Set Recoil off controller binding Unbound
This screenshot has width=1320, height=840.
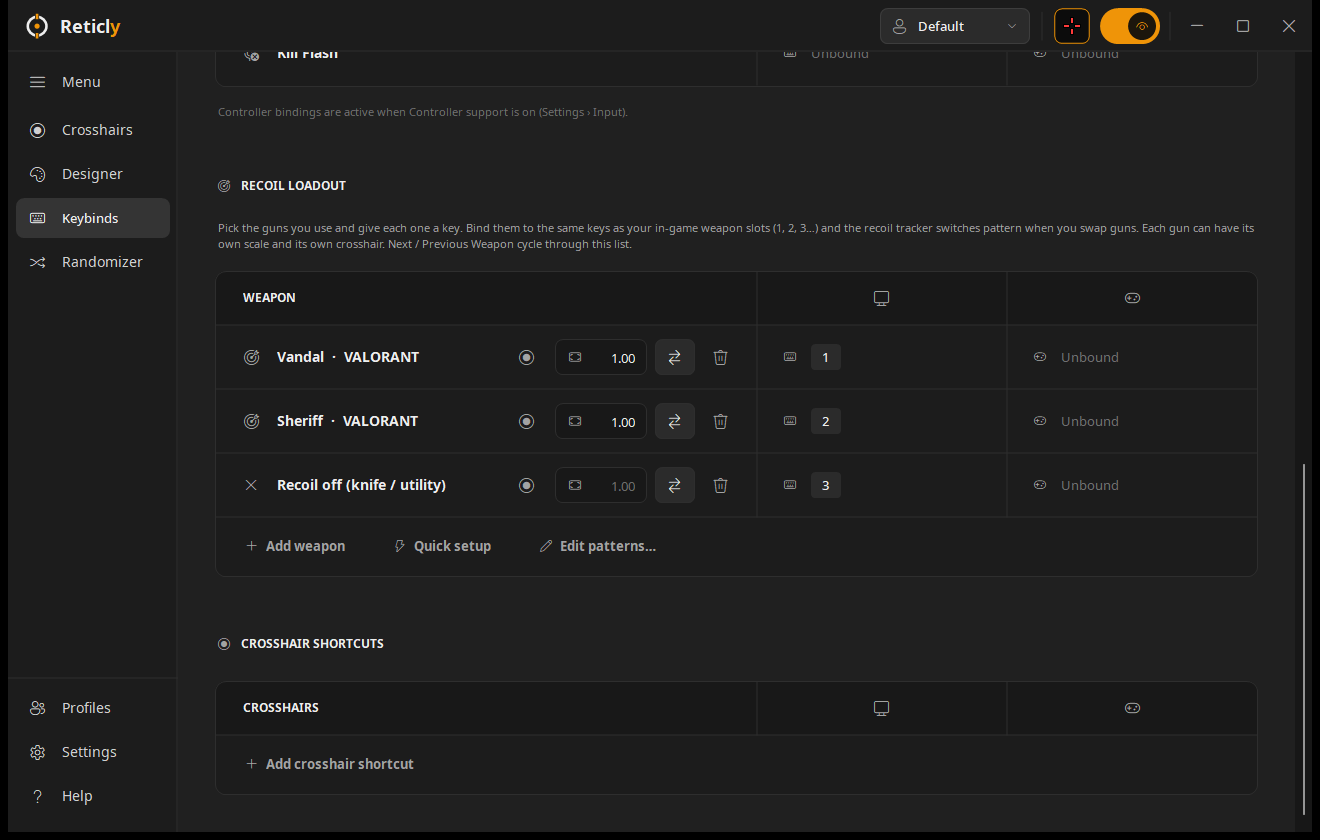click(x=1089, y=485)
